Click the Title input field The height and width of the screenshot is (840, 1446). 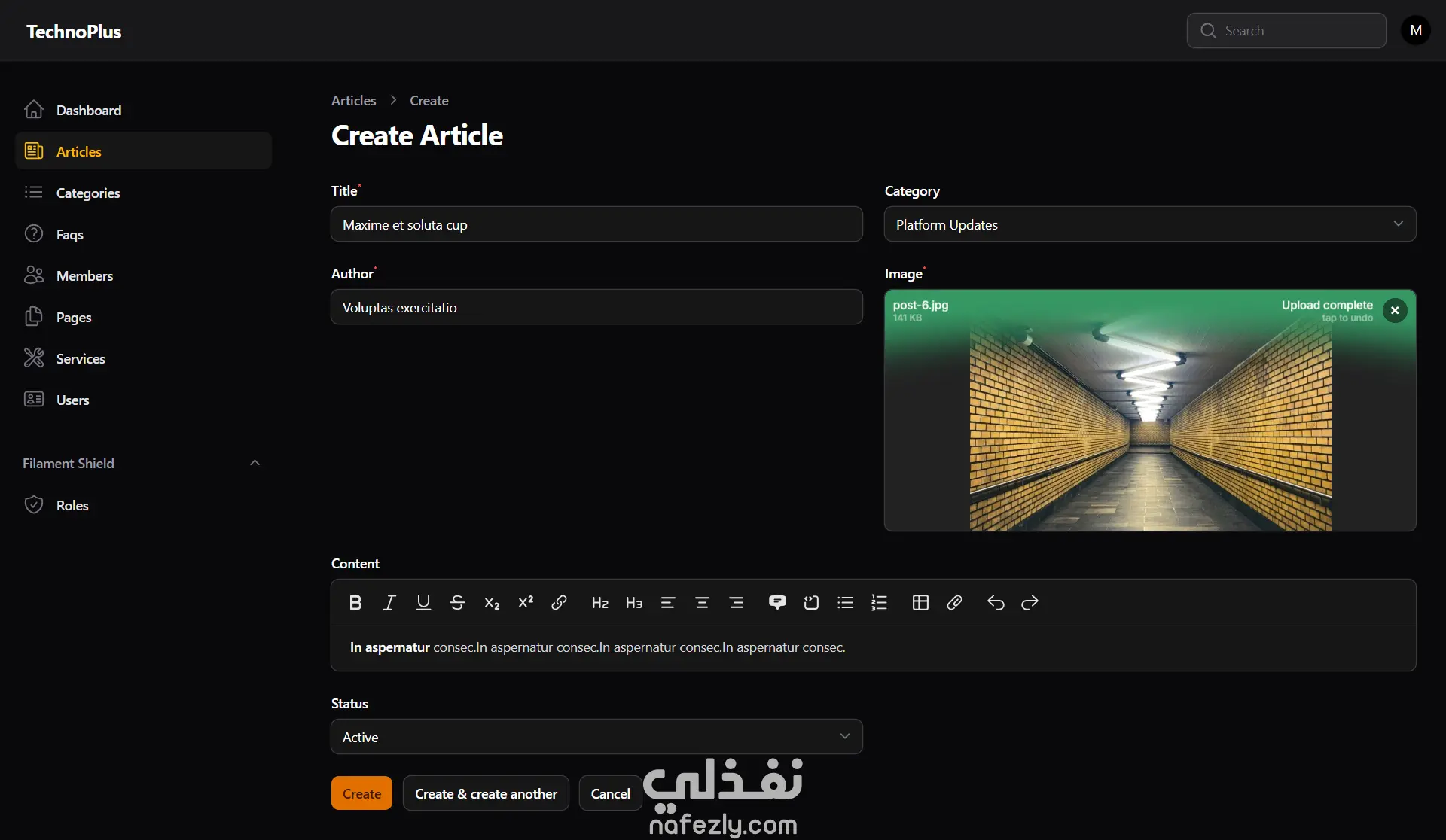(x=596, y=224)
